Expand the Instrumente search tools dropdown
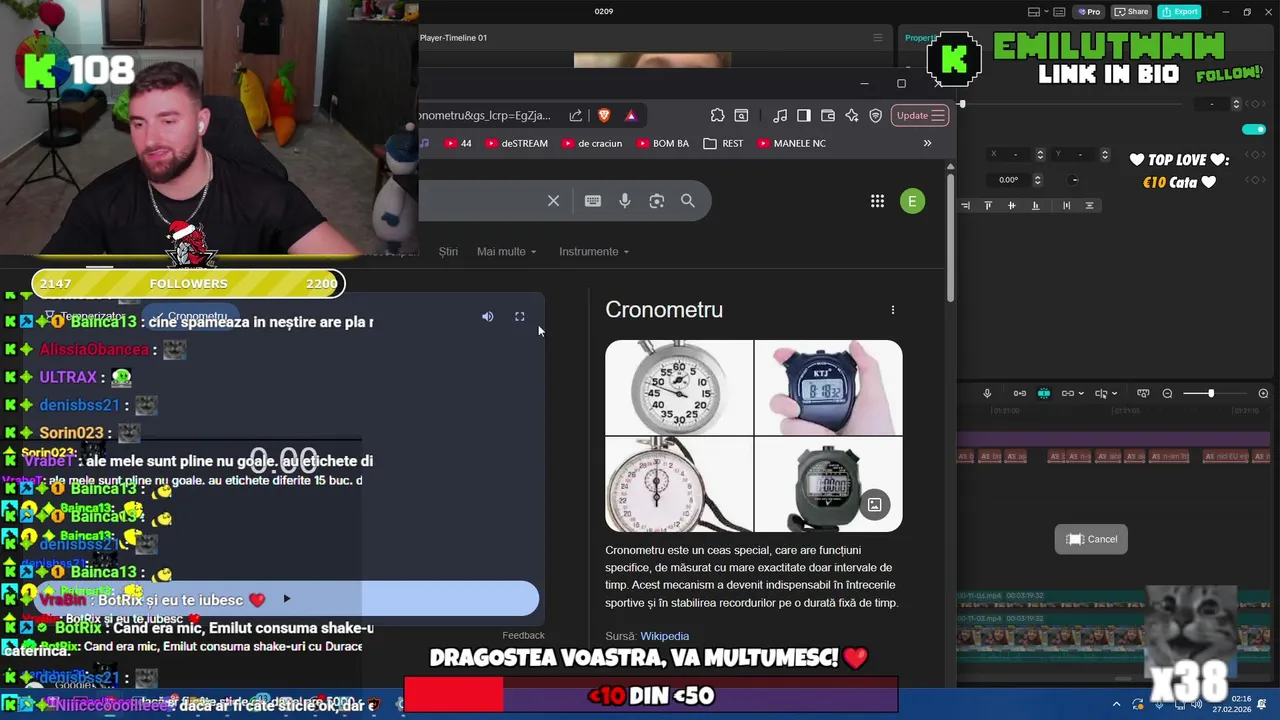 click(593, 252)
